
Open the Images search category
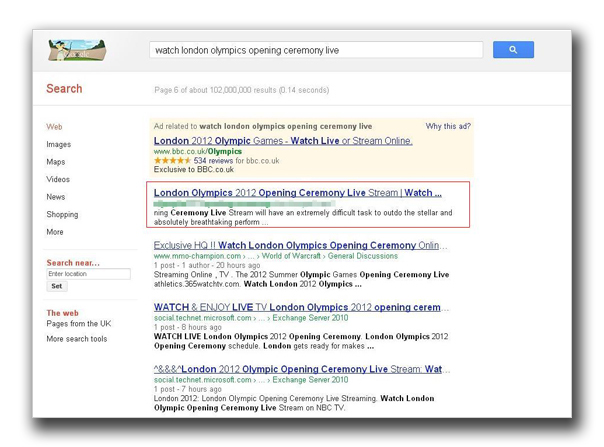pos(59,144)
